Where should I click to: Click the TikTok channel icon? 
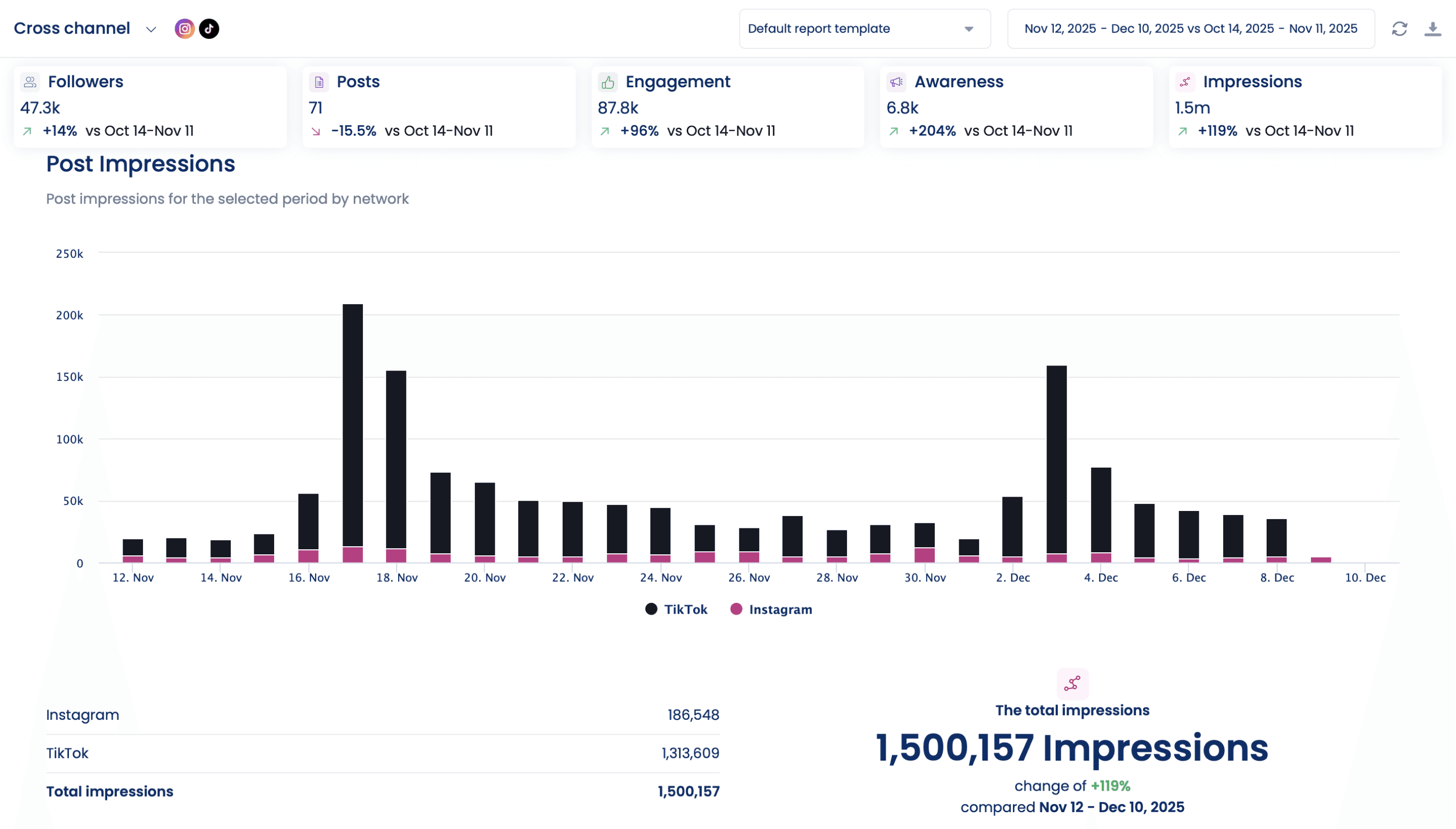point(209,29)
